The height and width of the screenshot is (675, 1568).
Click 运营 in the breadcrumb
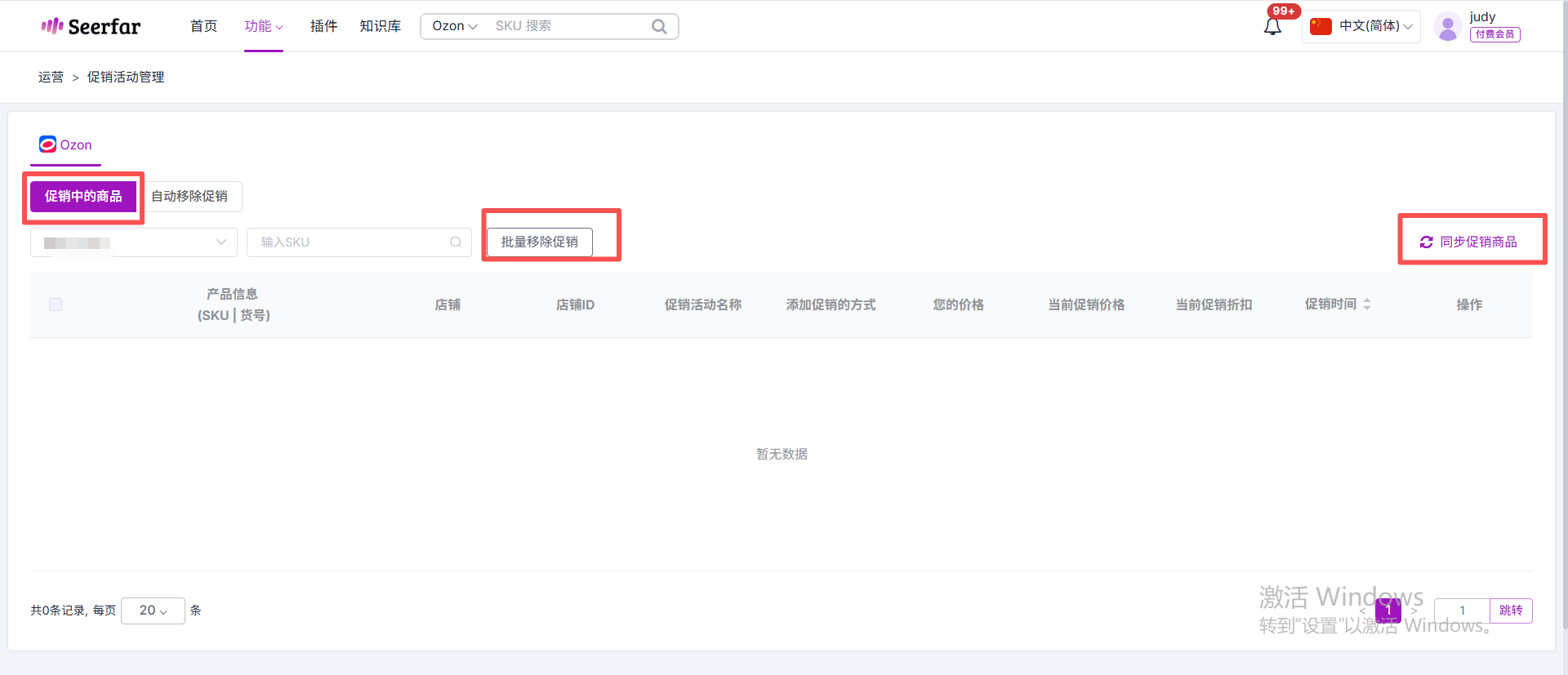tap(51, 78)
